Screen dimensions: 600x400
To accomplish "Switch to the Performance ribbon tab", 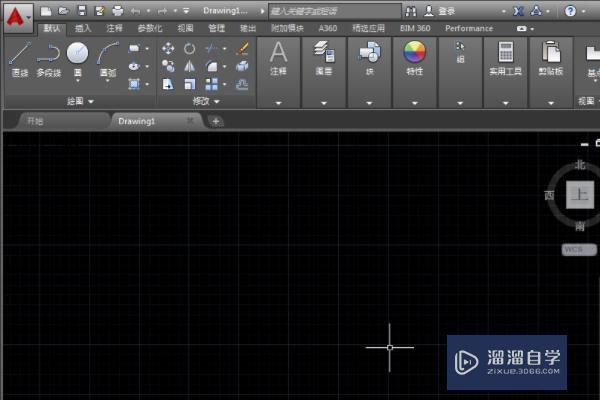I will pyautogui.click(x=469, y=28).
